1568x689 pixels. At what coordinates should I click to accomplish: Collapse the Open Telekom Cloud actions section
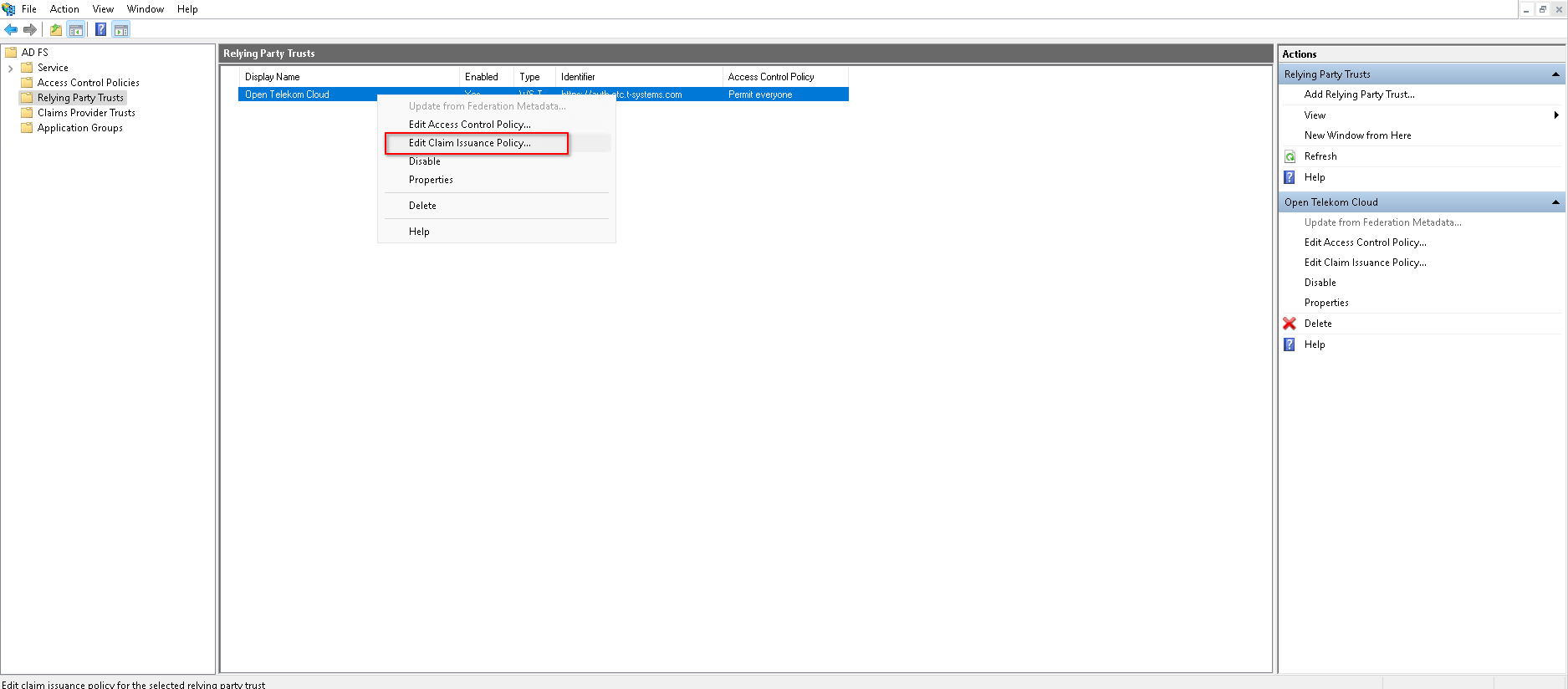[x=1555, y=202]
